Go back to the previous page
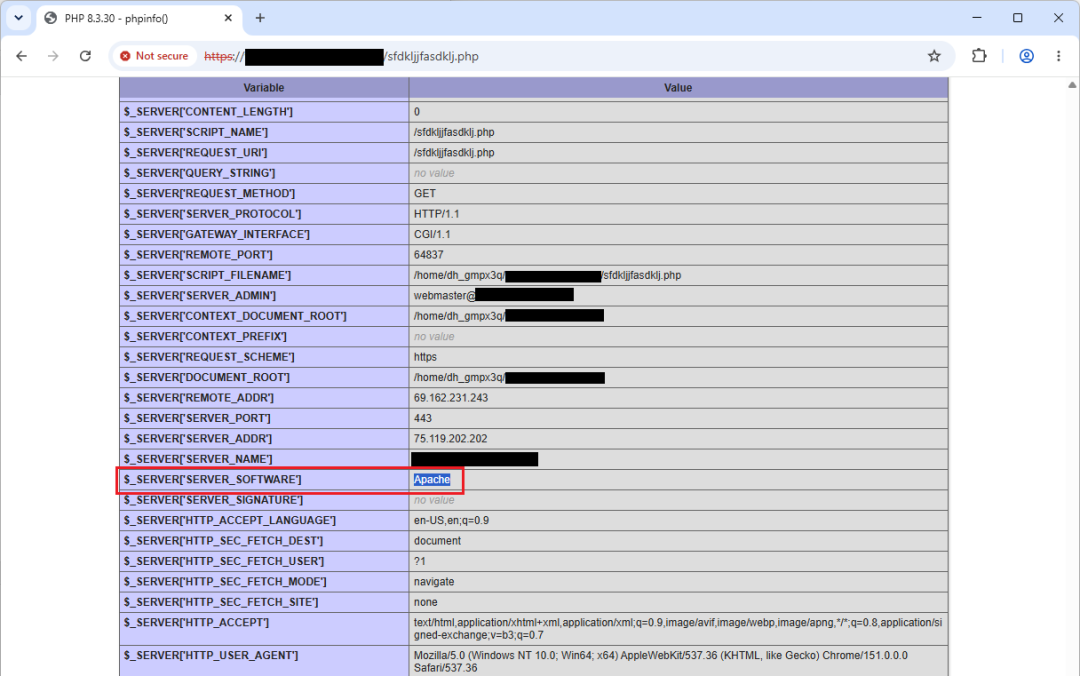The image size is (1080, 676). click(21, 56)
